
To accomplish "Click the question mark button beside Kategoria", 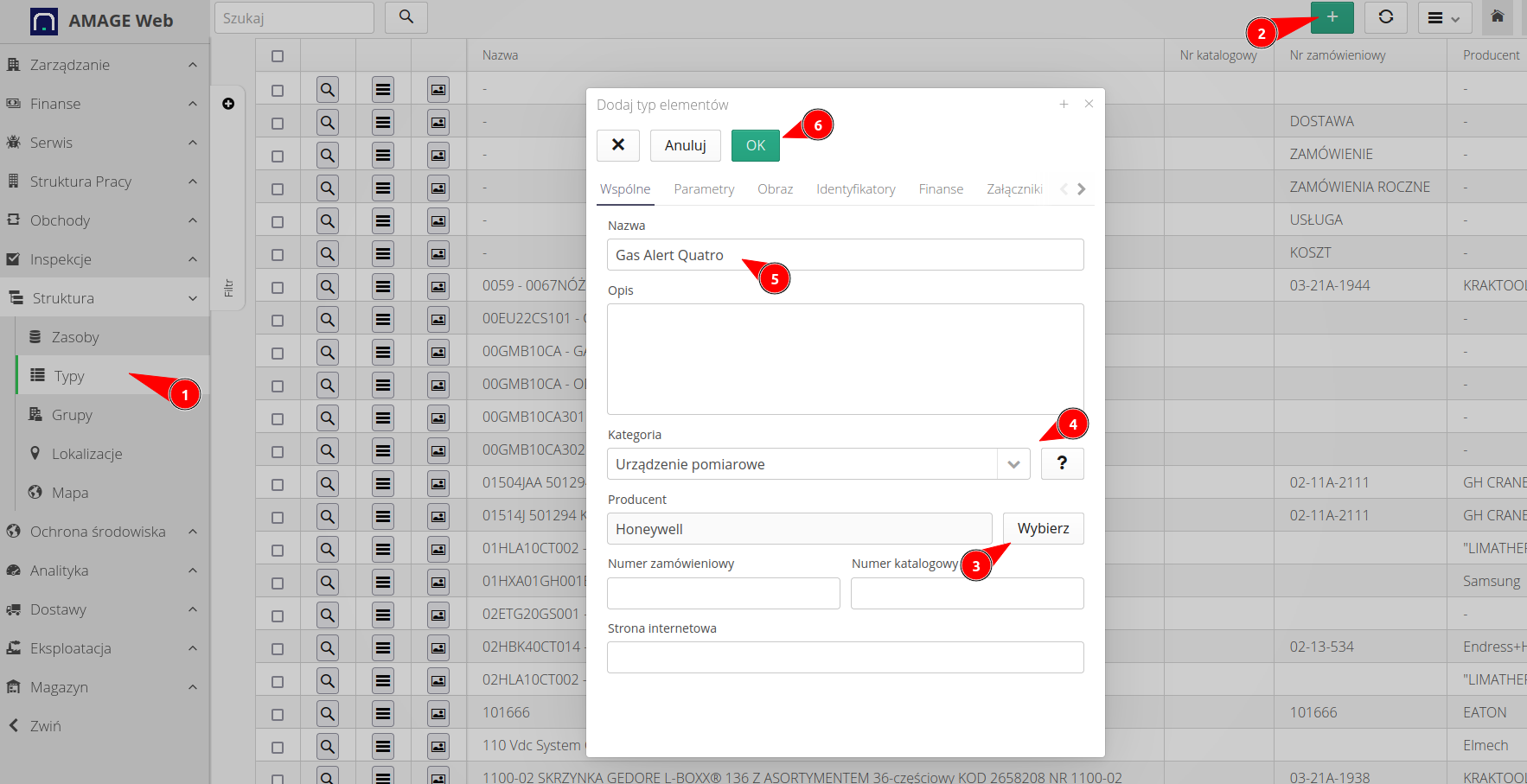I will click(1062, 463).
